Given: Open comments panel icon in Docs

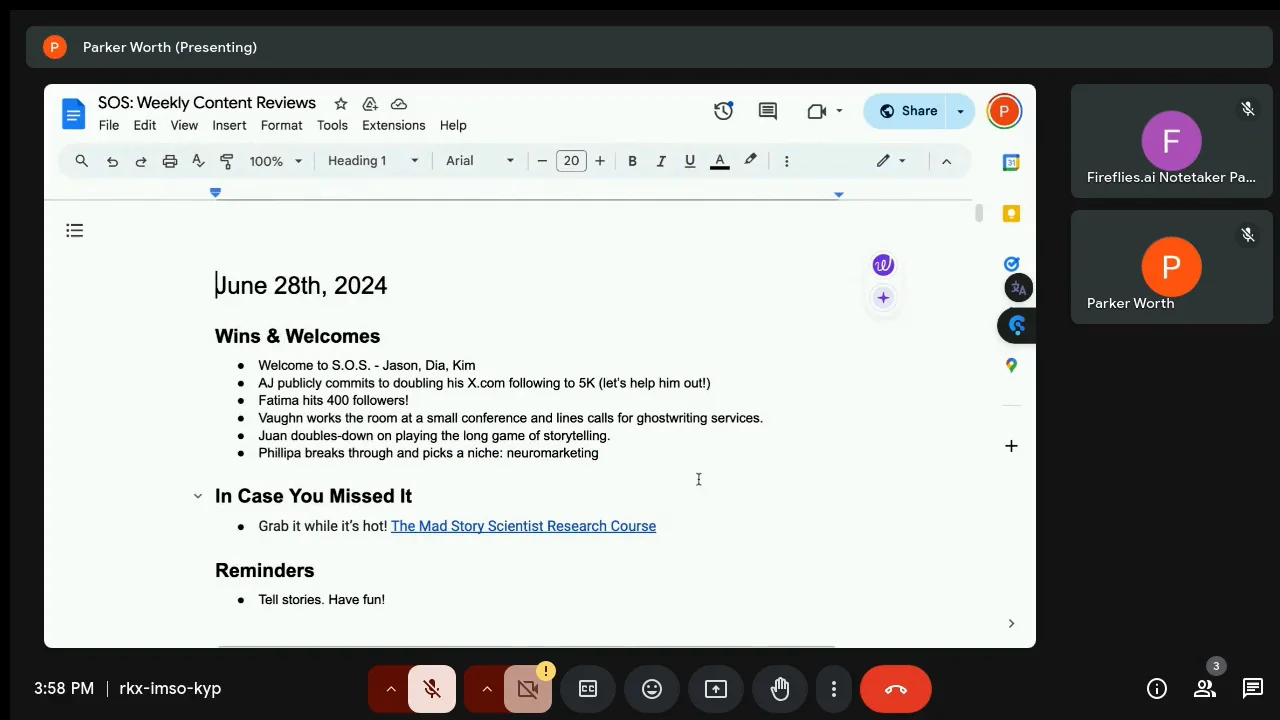Looking at the screenshot, I should [768, 111].
